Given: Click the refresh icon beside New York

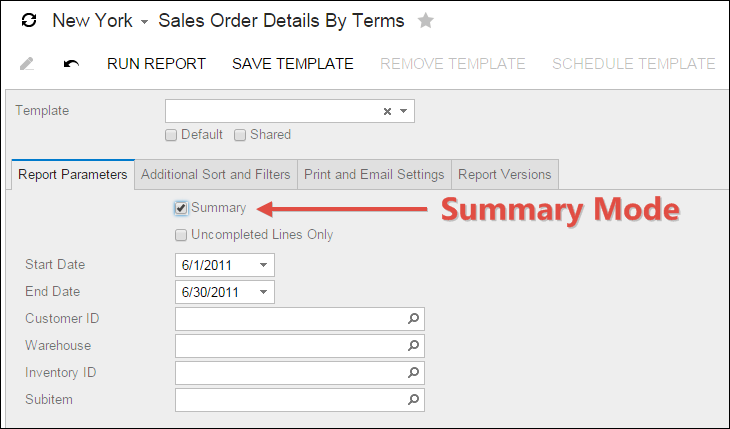Looking at the screenshot, I should [29, 21].
